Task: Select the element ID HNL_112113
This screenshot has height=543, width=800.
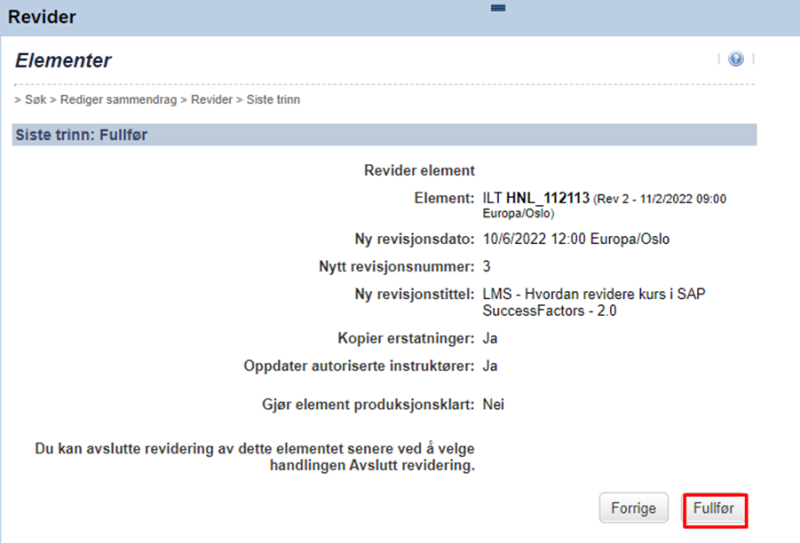Action: click(x=547, y=198)
